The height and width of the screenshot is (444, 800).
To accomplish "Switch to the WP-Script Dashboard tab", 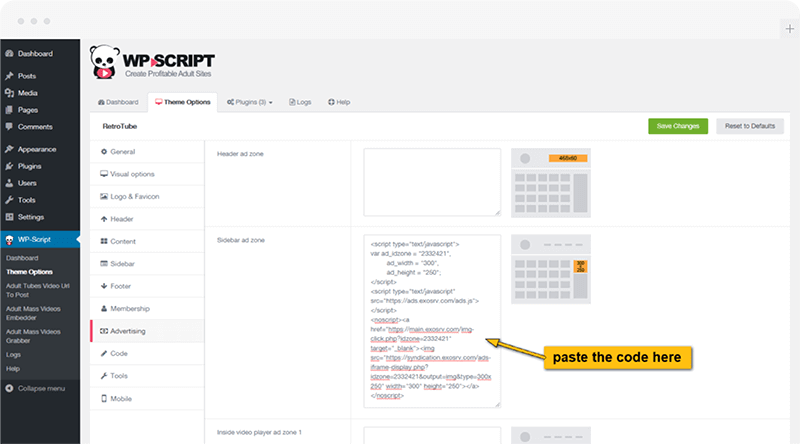I will coord(118,102).
